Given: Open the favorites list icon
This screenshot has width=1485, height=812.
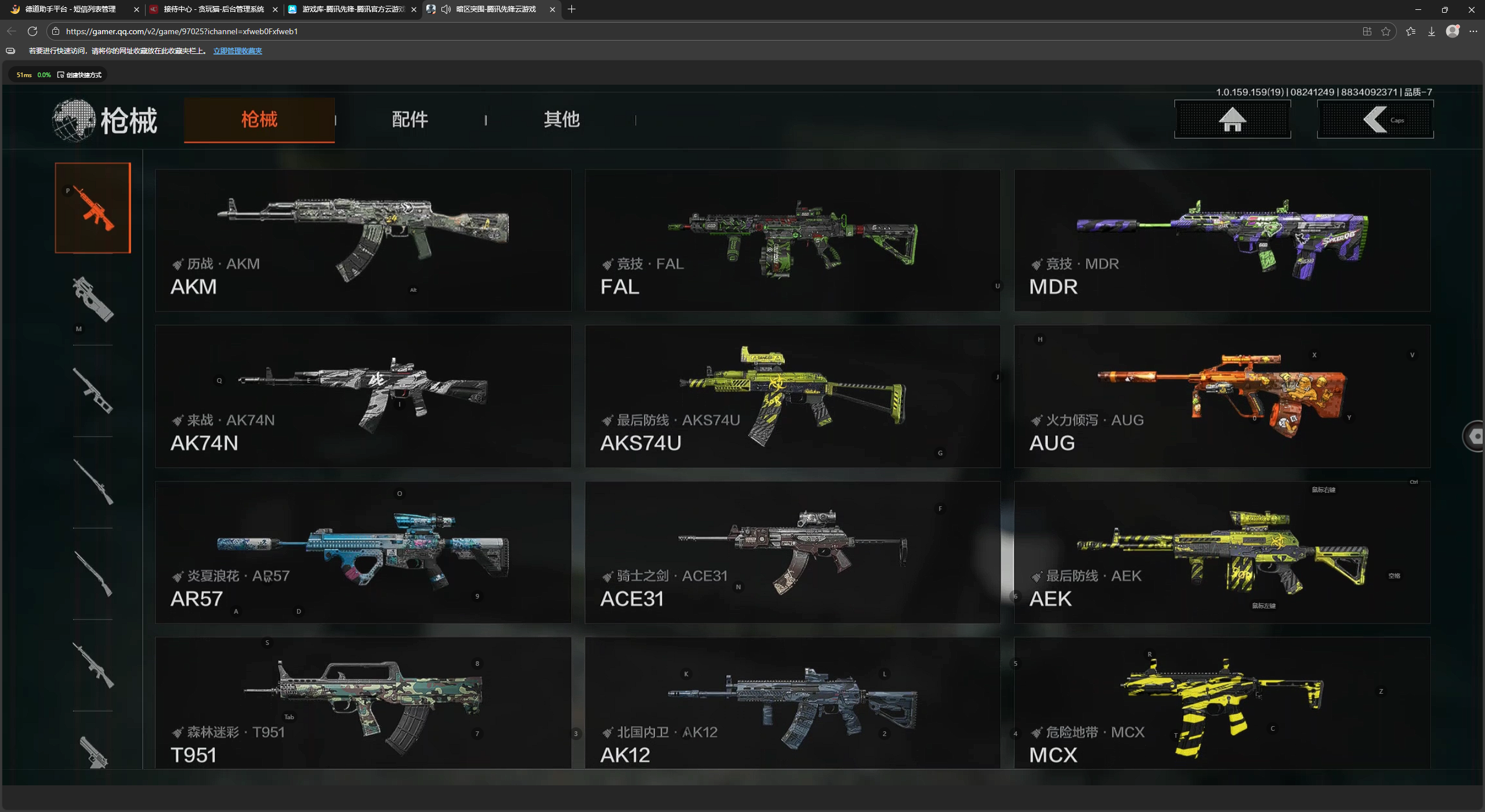Looking at the screenshot, I should (1410, 31).
